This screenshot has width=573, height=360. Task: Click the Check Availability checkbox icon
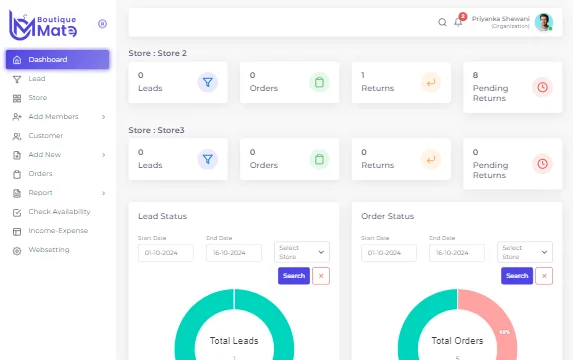click(x=17, y=213)
